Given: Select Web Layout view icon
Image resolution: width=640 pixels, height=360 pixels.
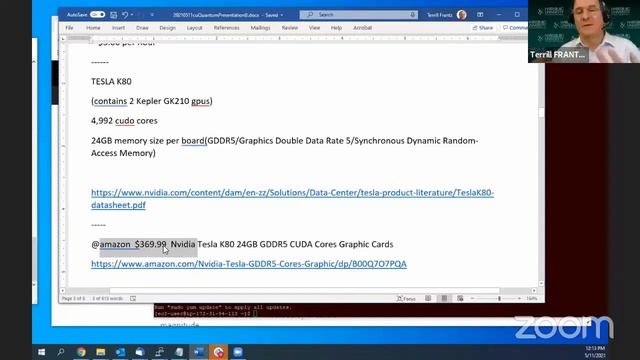Looking at the screenshot, I should (x=460, y=299).
